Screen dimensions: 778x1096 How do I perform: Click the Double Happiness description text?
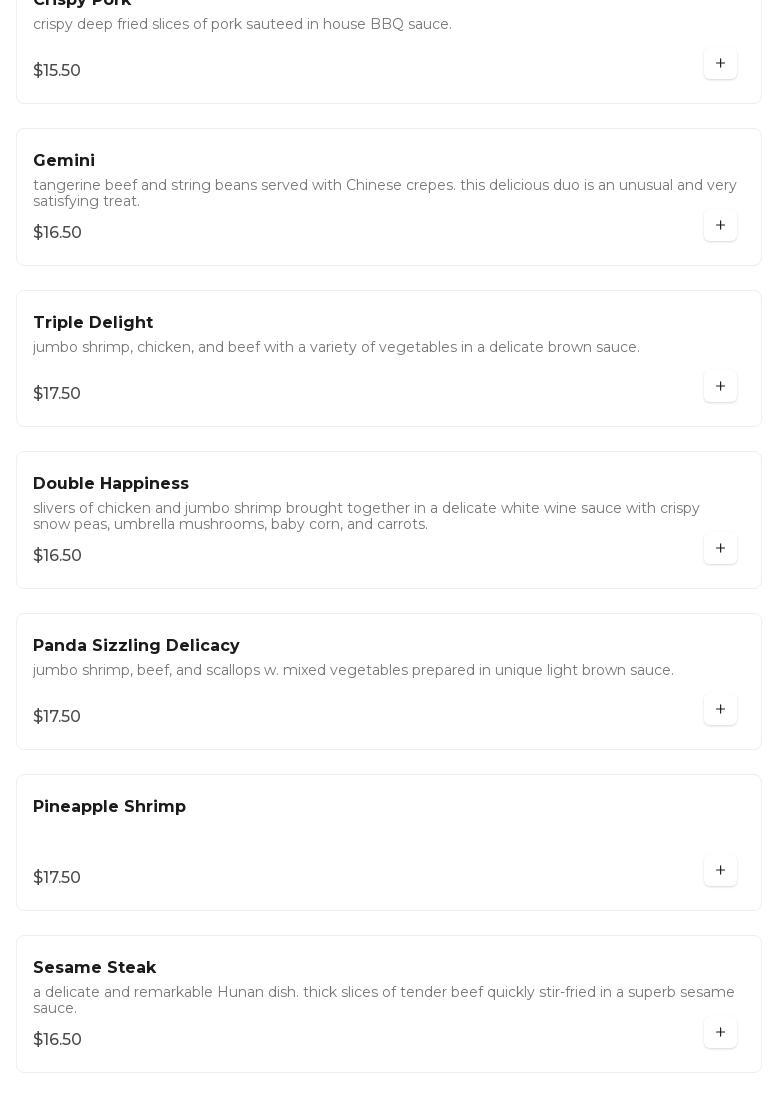366,516
